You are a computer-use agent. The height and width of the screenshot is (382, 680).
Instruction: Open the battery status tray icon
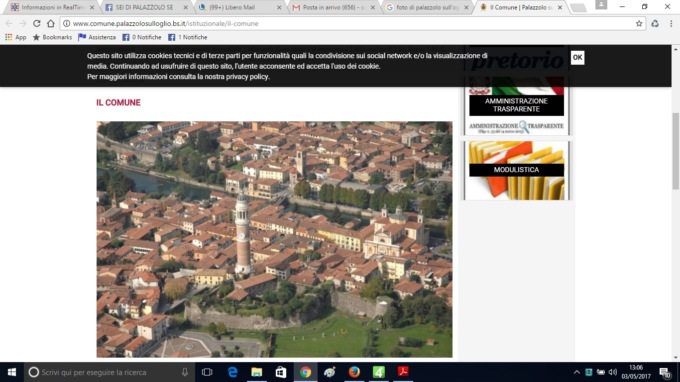coord(601,372)
